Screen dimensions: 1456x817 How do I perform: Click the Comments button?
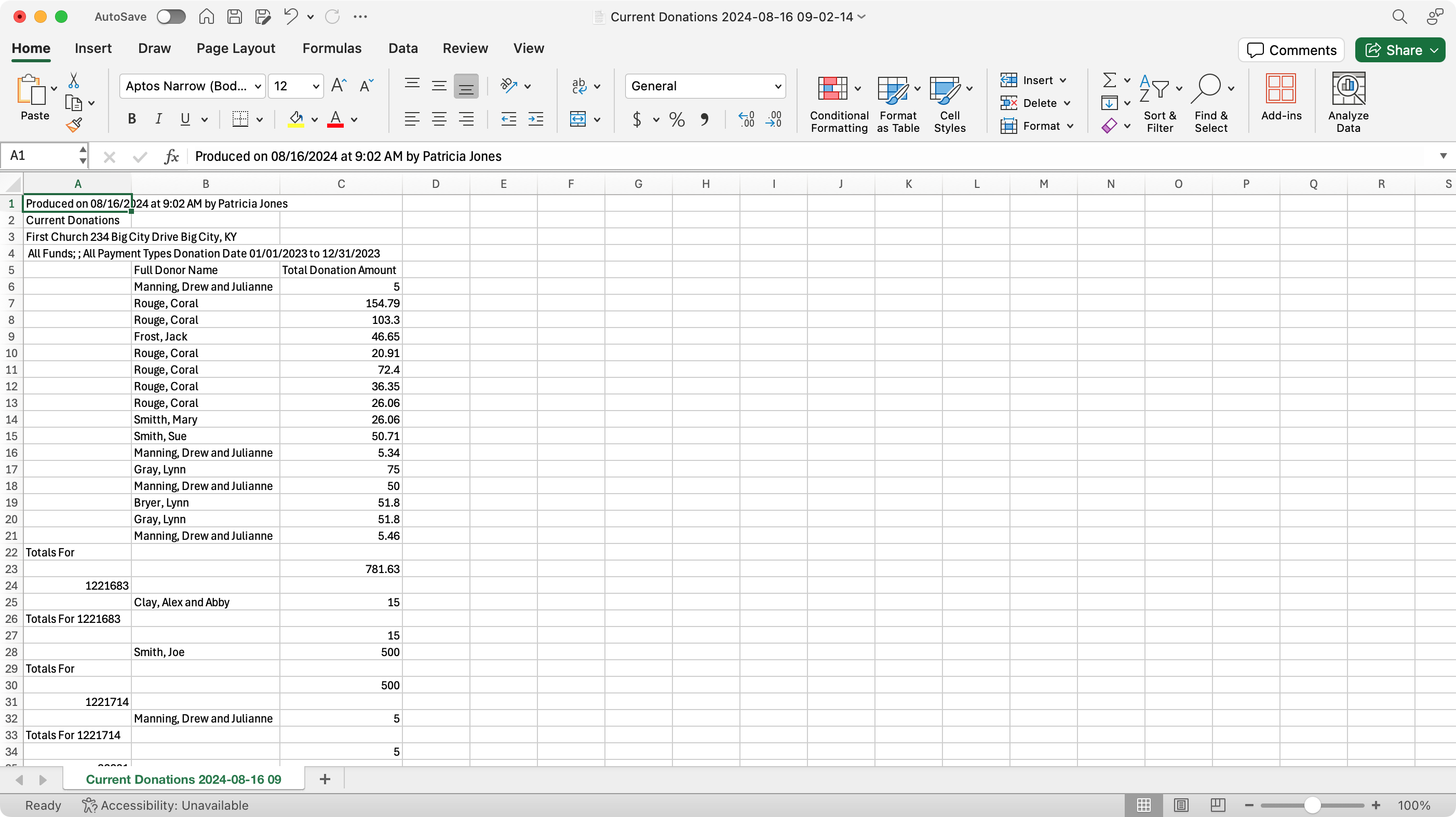click(x=1291, y=50)
